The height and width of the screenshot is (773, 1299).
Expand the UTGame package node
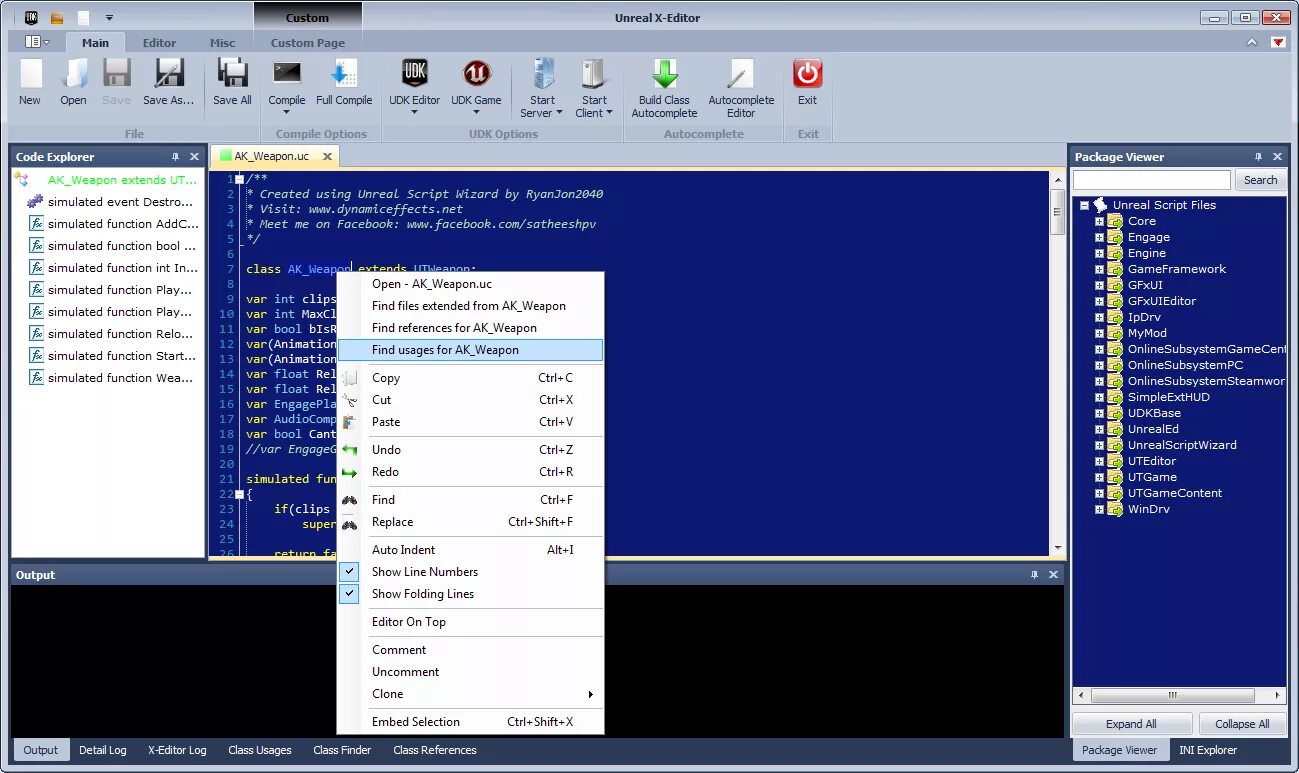point(1099,477)
